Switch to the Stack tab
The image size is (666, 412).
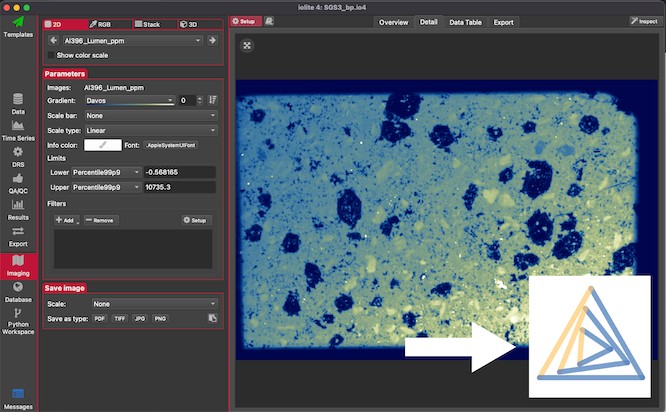(155, 24)
